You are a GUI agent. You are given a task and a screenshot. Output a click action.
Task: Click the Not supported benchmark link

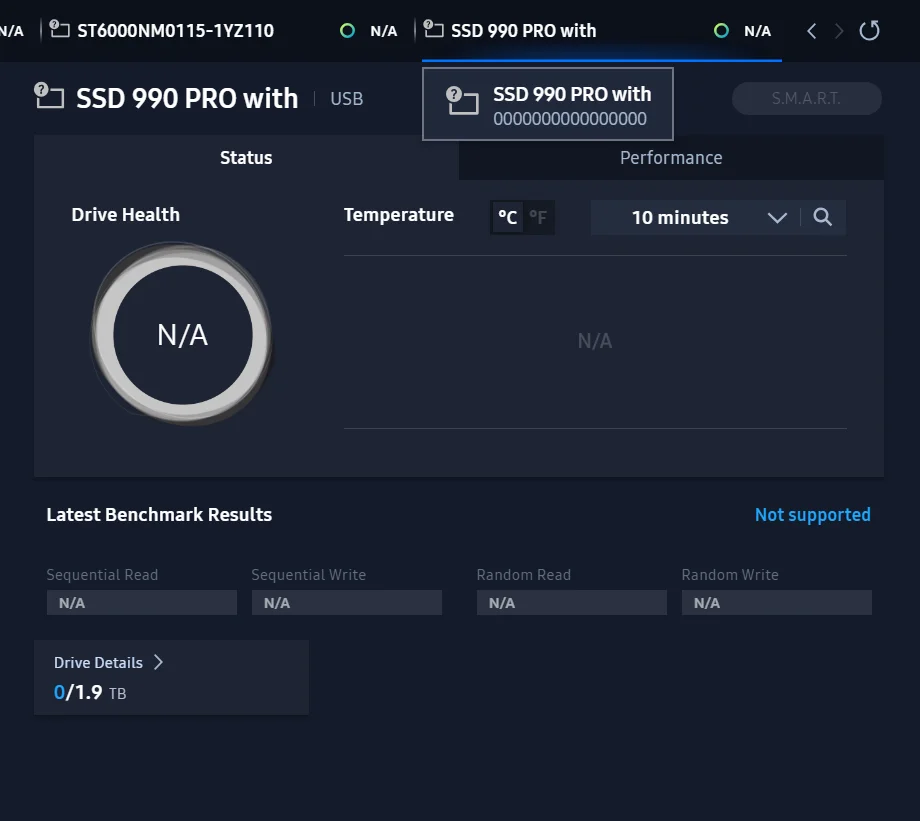click(x=812, y=515)
